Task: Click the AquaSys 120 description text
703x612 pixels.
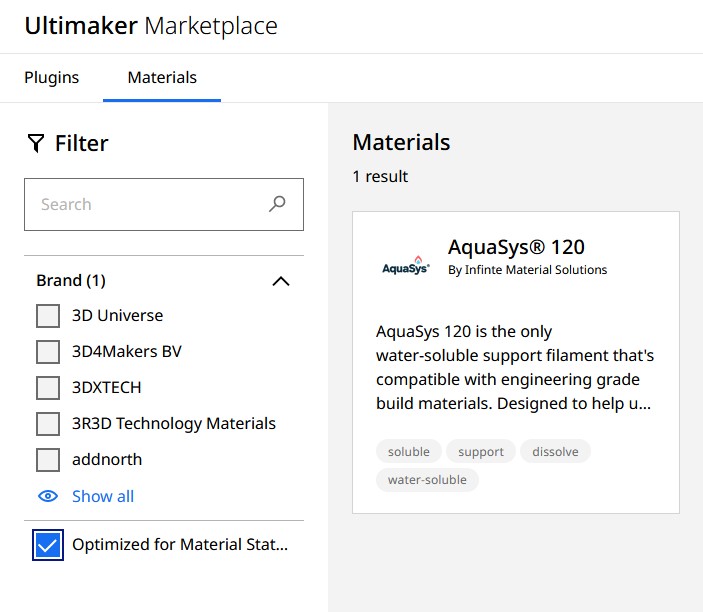Action: 515,367
